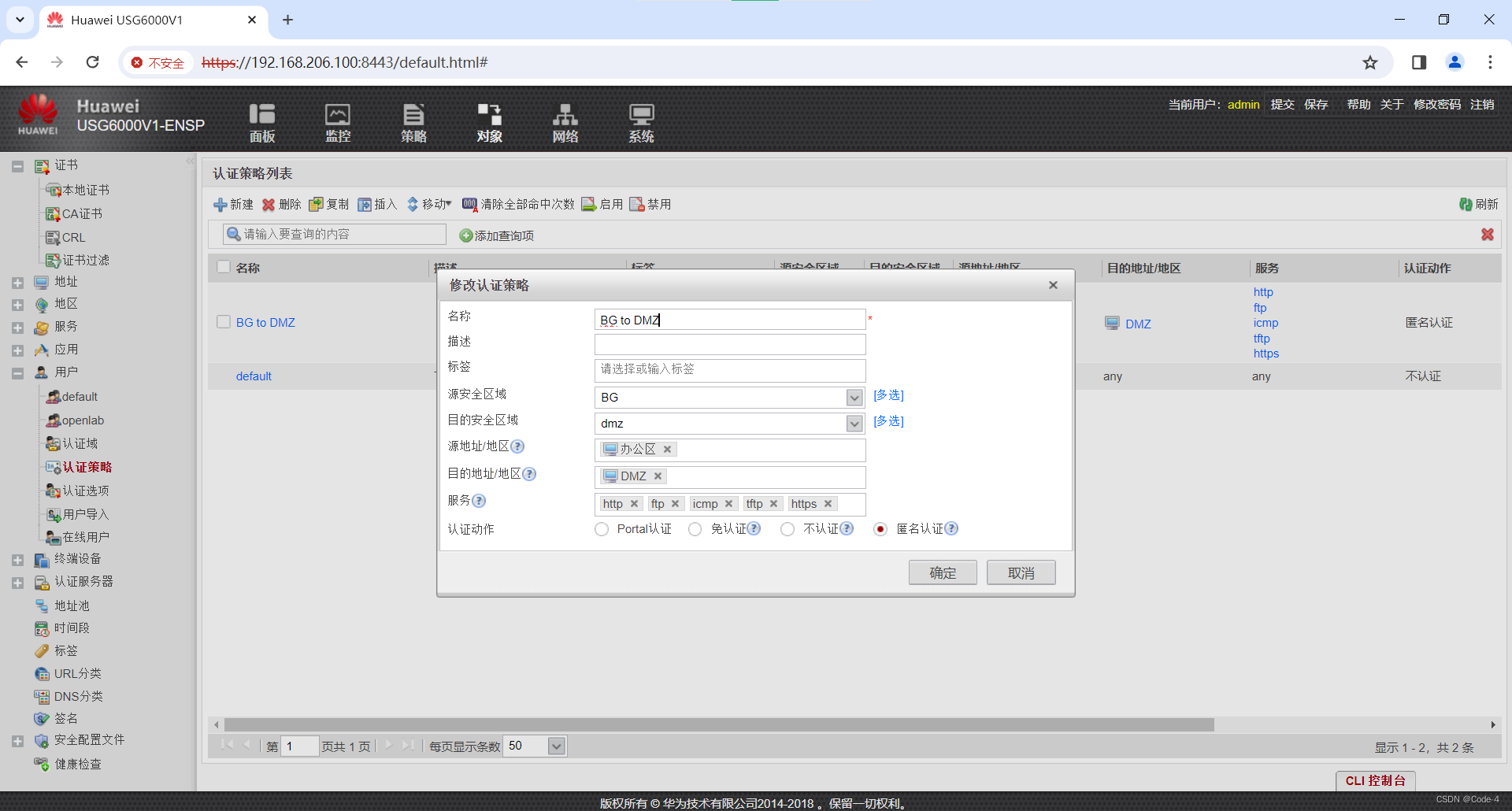Click the 保存 save link in header

[x=1315, y=104]
